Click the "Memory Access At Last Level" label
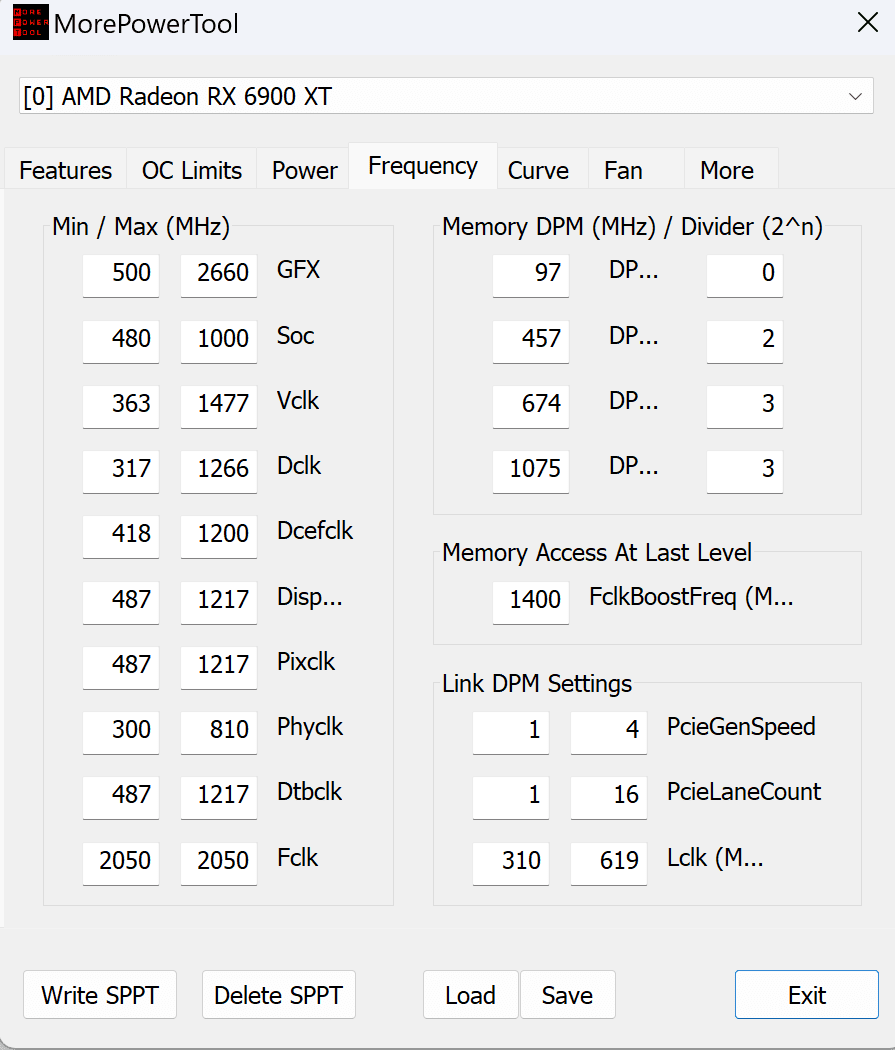Viewport: 895px width, 1050px height. point(597,552)
